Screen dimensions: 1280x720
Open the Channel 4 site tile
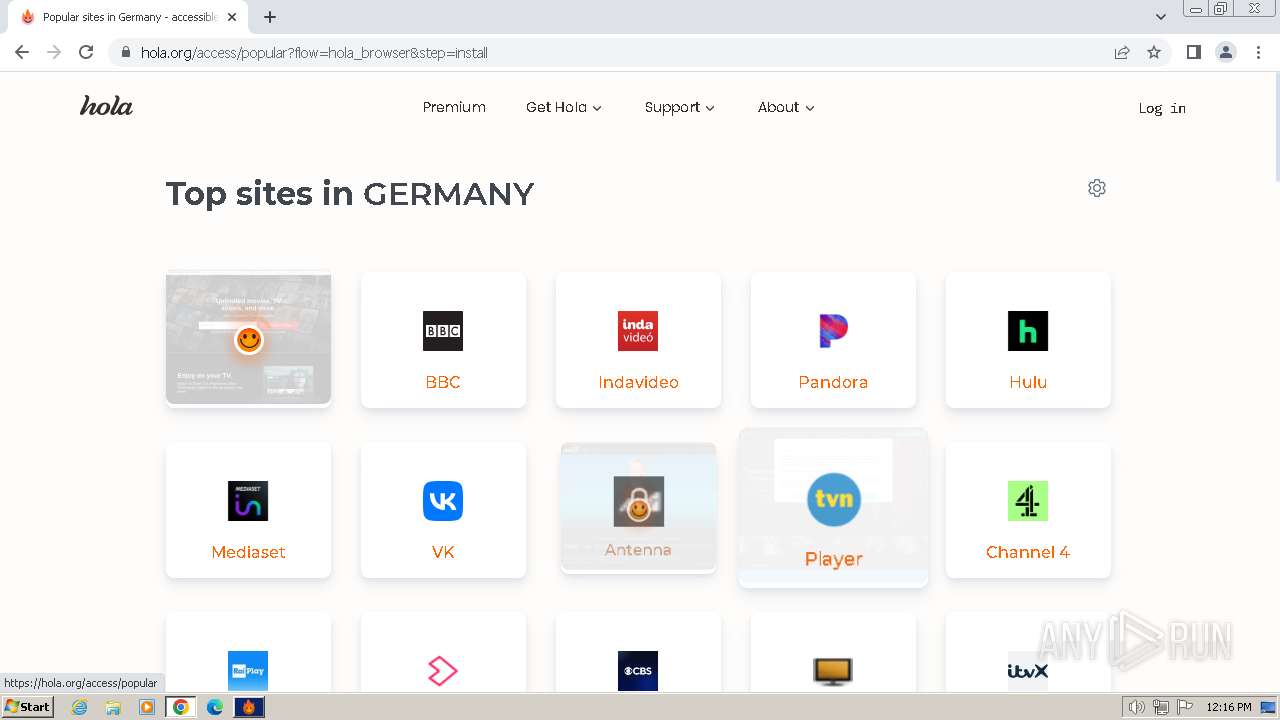(1028, 510)
